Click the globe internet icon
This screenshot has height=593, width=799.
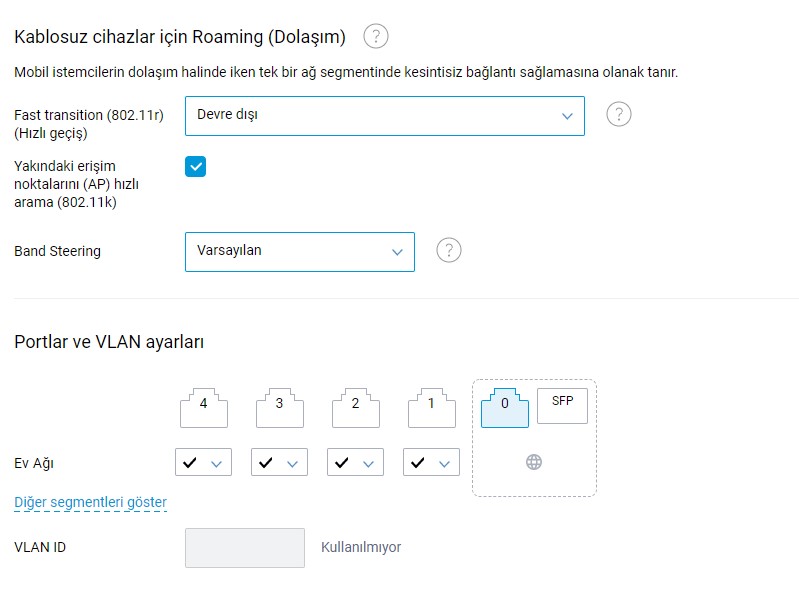click(534, 462)
